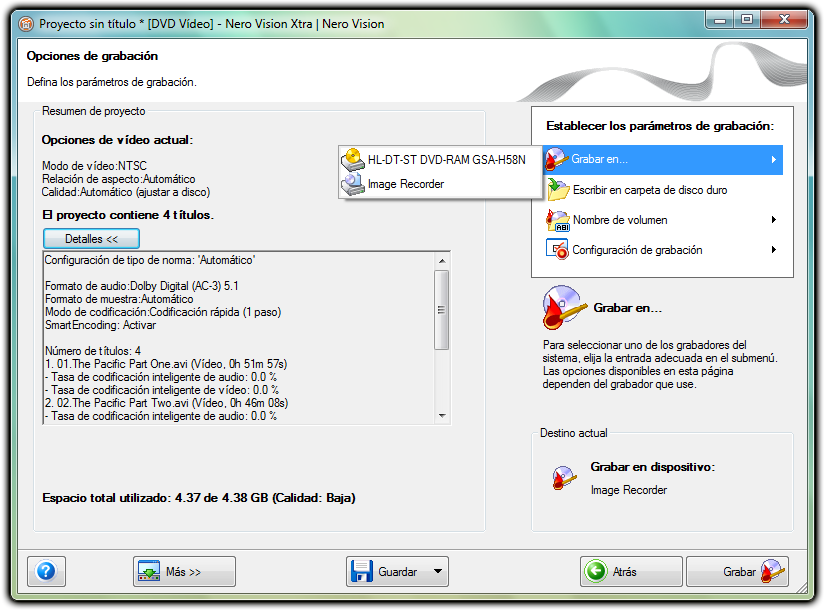Select Escribir en carpeta de disco duro
825x610 pixels.
click(663, 190)
